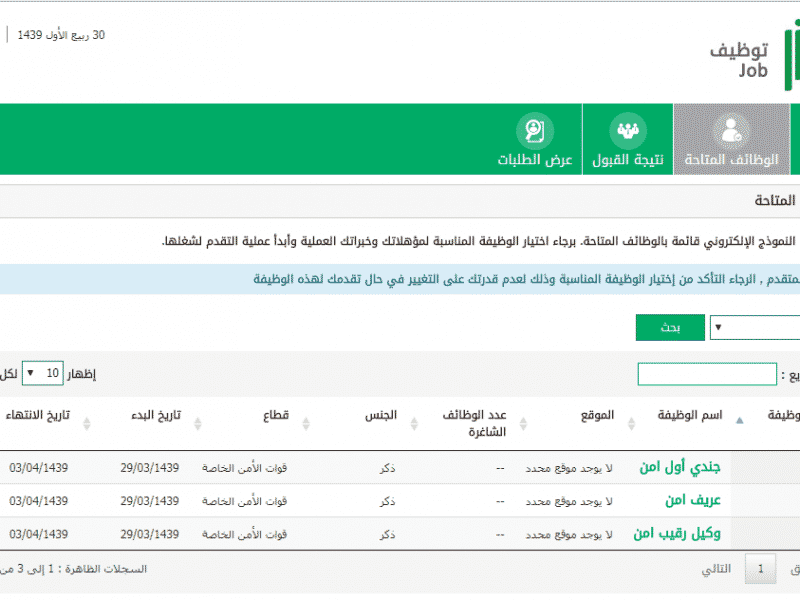Image resolution: width=800 pixels, height=600 pixels.
Task: Click end date 03/04/1439 in وكيل رقيب امن row
Action: pos(38,534)
